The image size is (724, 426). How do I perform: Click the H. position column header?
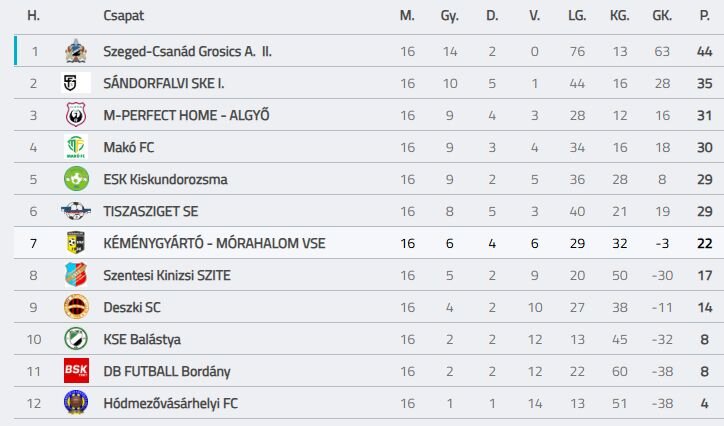pyautogui.click(x=33, y=15)
